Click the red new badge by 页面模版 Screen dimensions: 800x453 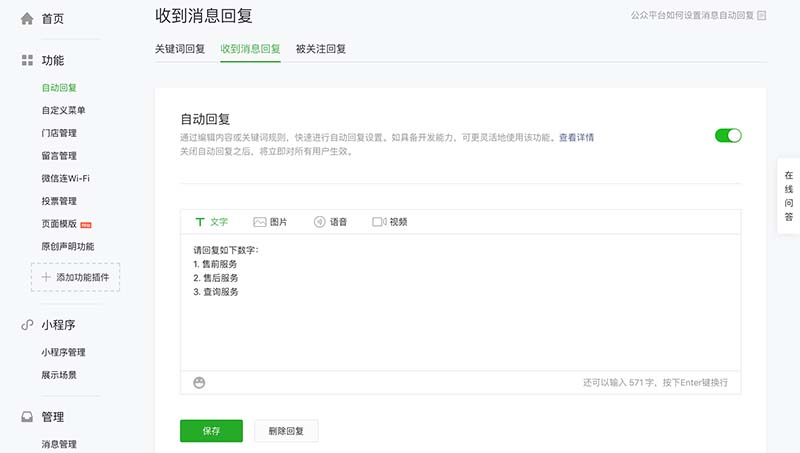click(86, 225)
